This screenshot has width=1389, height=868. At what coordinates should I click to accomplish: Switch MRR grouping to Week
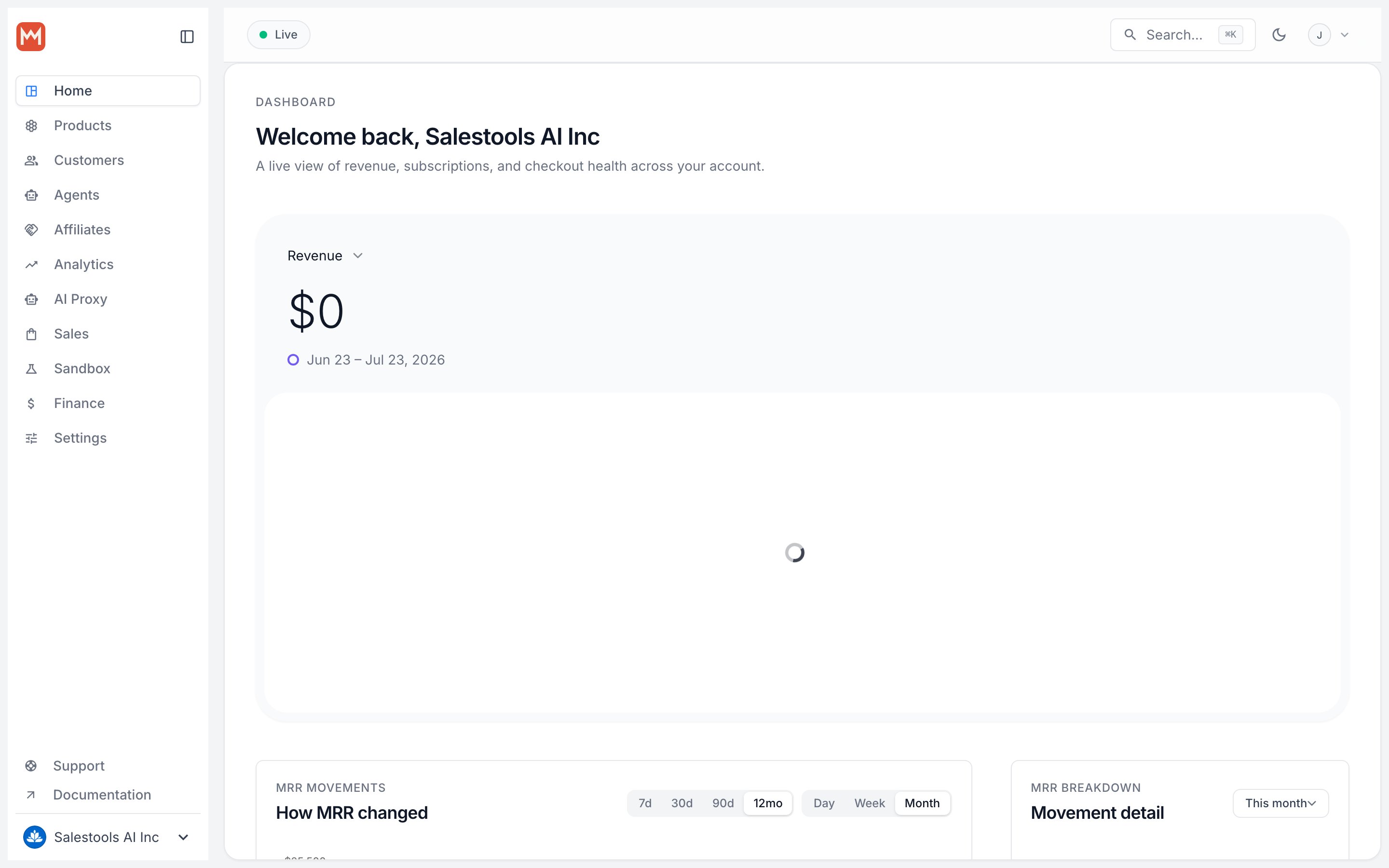pos(870,803)
